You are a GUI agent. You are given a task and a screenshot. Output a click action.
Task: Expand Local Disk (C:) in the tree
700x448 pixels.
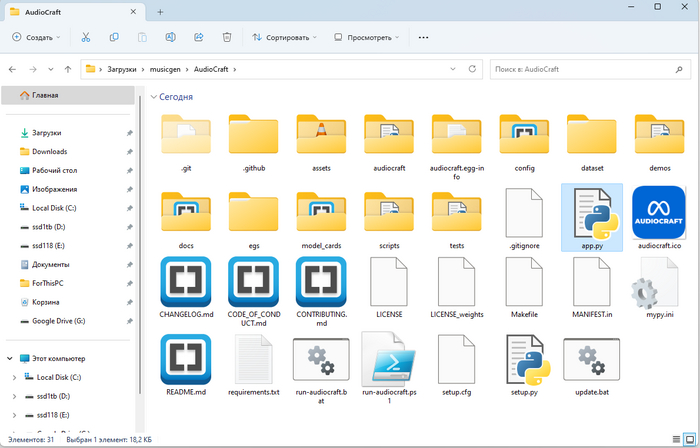[13, 377]
